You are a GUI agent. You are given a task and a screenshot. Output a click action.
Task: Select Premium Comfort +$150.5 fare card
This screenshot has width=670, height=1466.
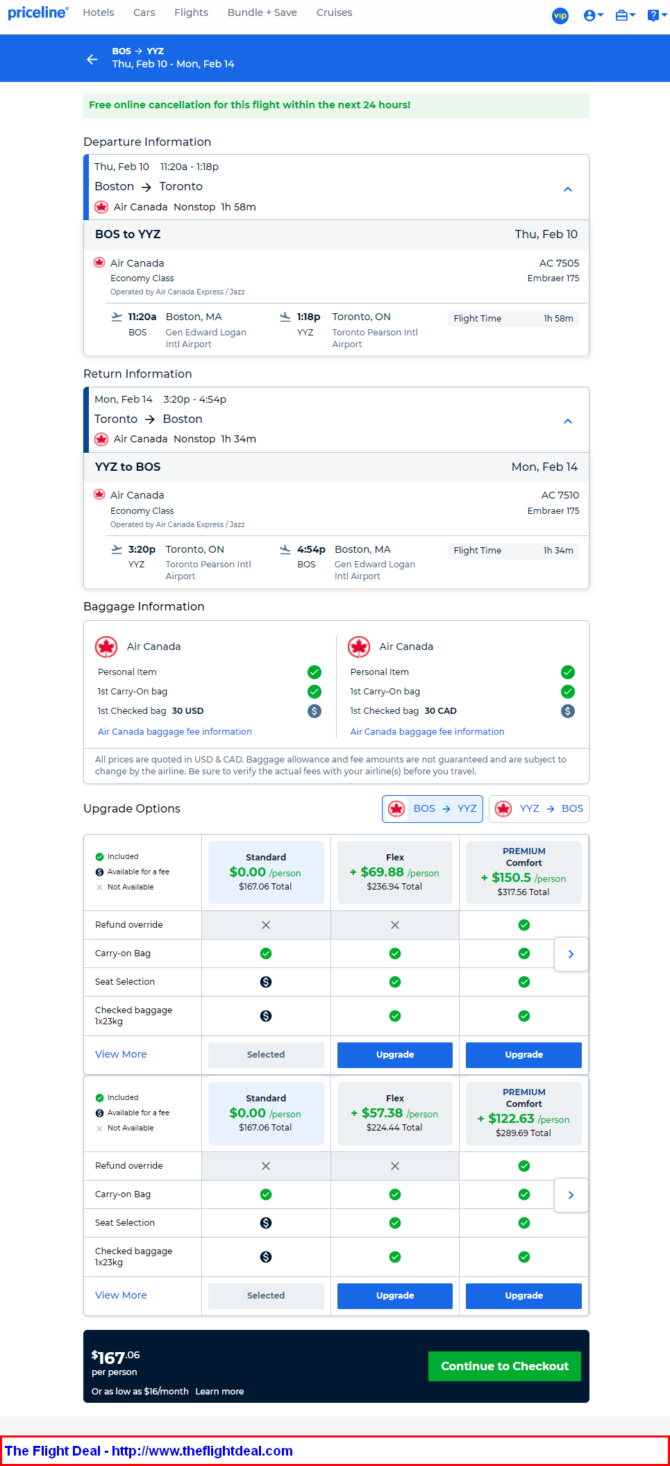pyautogui.click(x=524, y=872)
